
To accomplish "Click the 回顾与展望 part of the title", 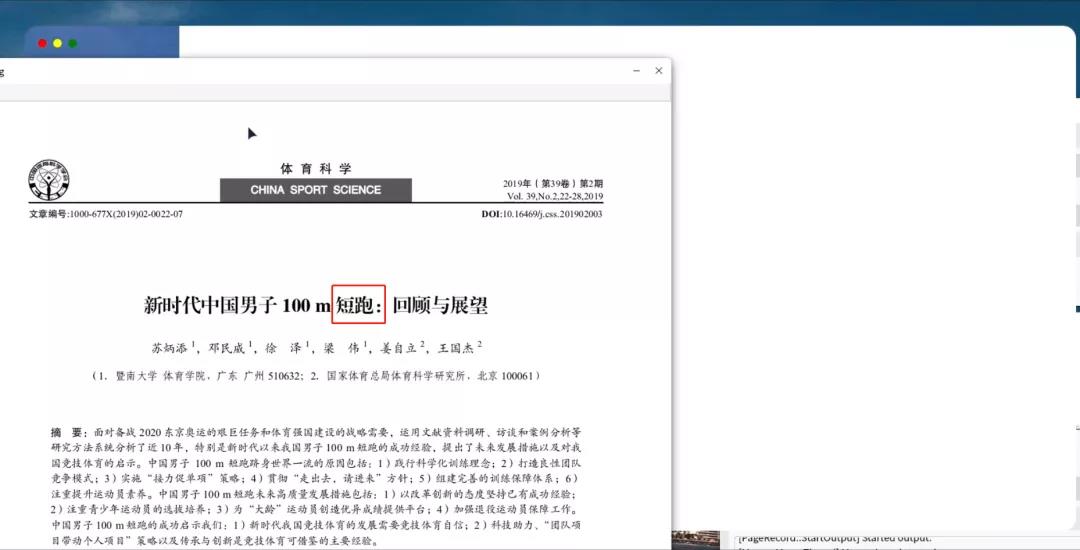I will pos(439,305).
